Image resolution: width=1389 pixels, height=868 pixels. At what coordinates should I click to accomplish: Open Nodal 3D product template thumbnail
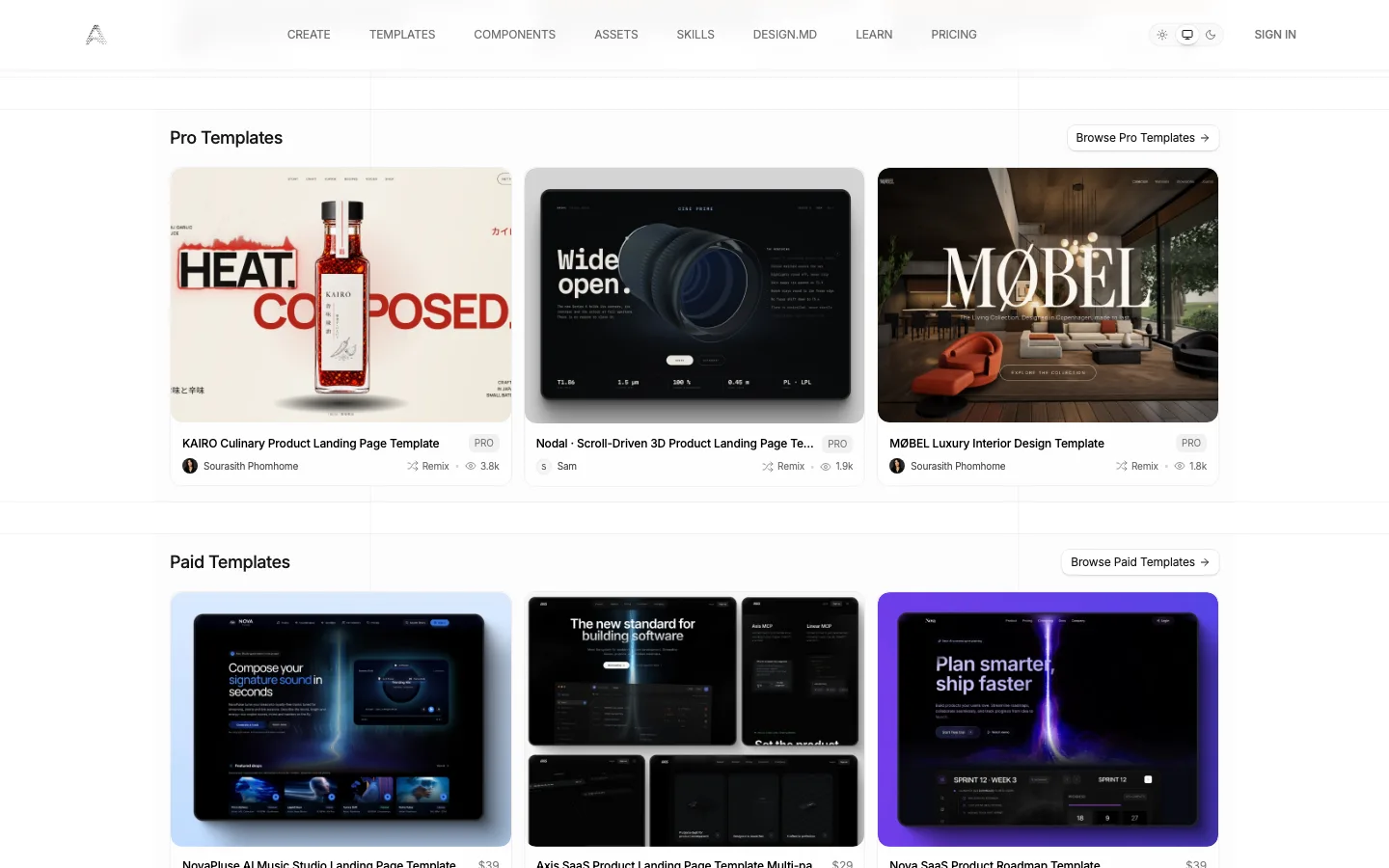(694, 295)
